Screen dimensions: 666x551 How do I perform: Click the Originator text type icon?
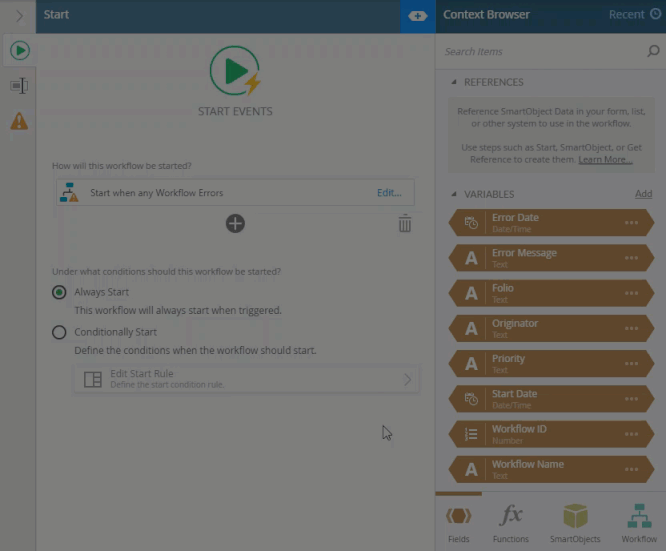471,328
